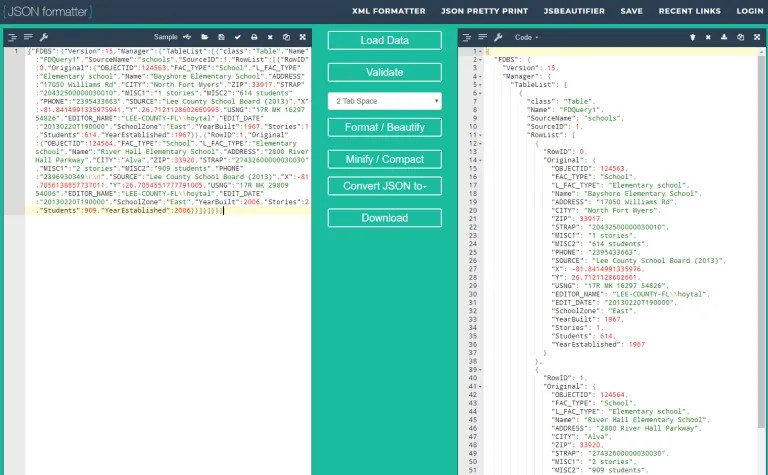Click the trash icon in the output toolbar
The image size is (768, 475).
click(693, 37)
